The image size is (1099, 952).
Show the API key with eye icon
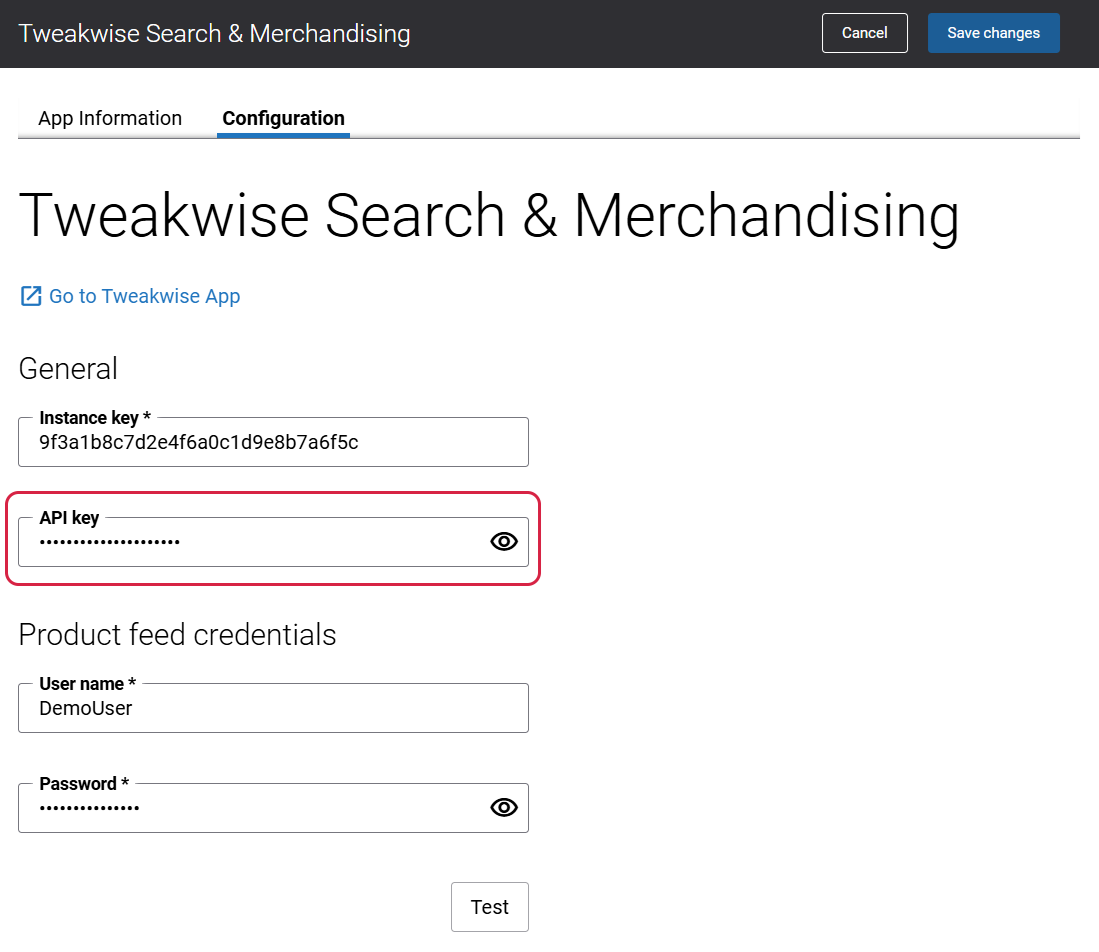click(504, 542)
